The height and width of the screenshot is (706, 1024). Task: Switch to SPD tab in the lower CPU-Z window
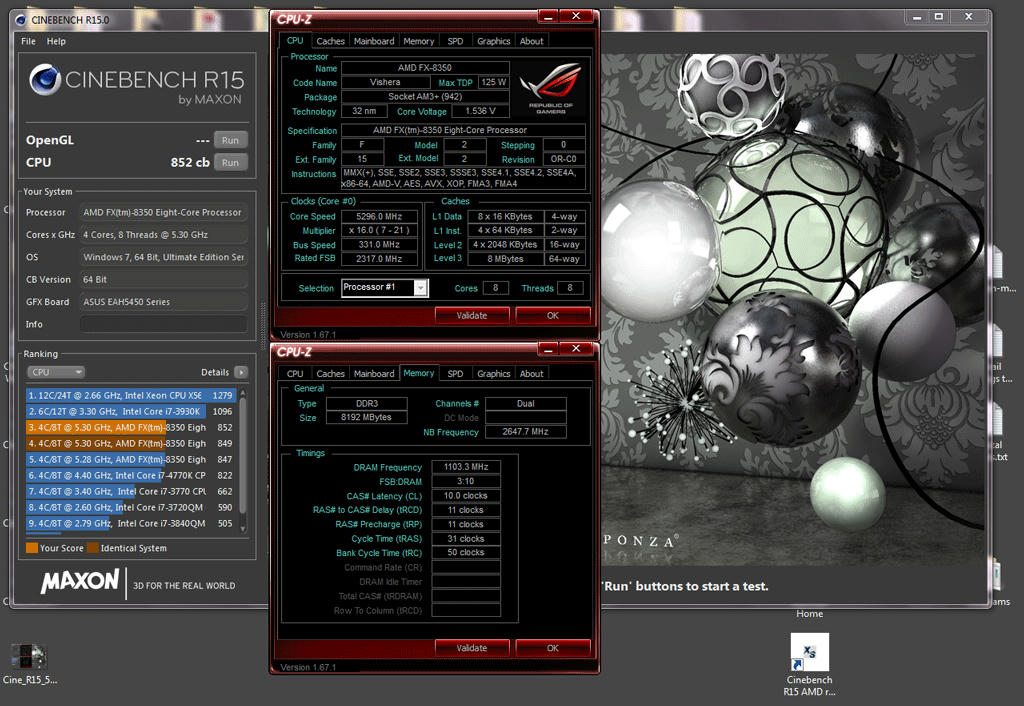pos(455,374)
